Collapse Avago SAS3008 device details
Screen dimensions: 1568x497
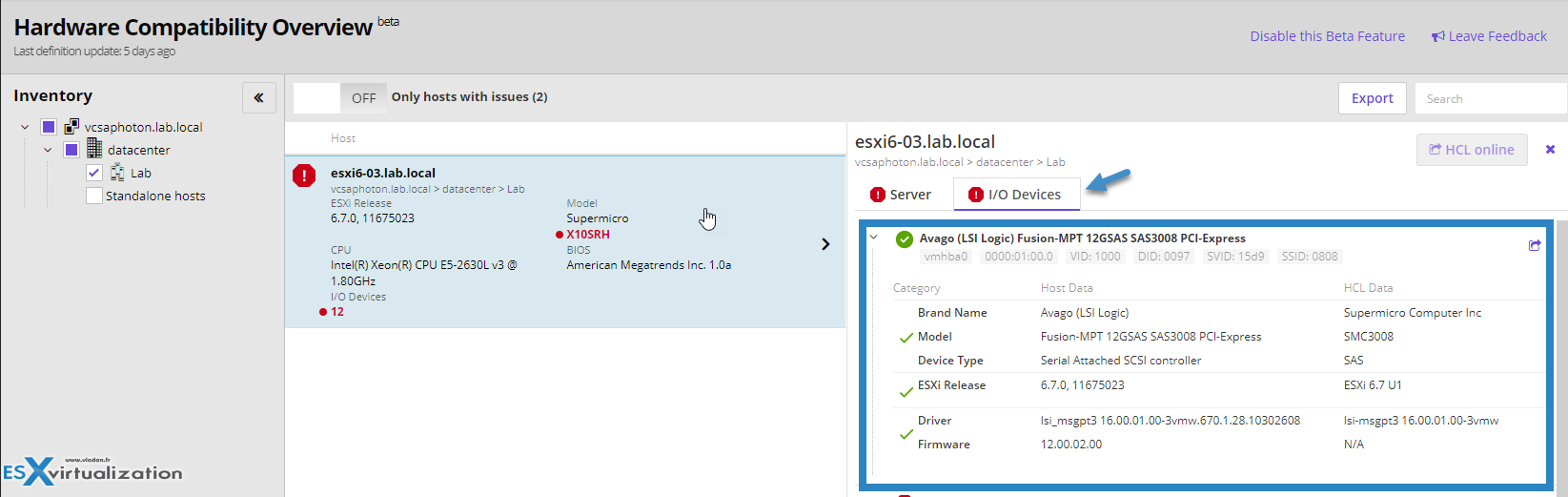(x=874, y=238)
